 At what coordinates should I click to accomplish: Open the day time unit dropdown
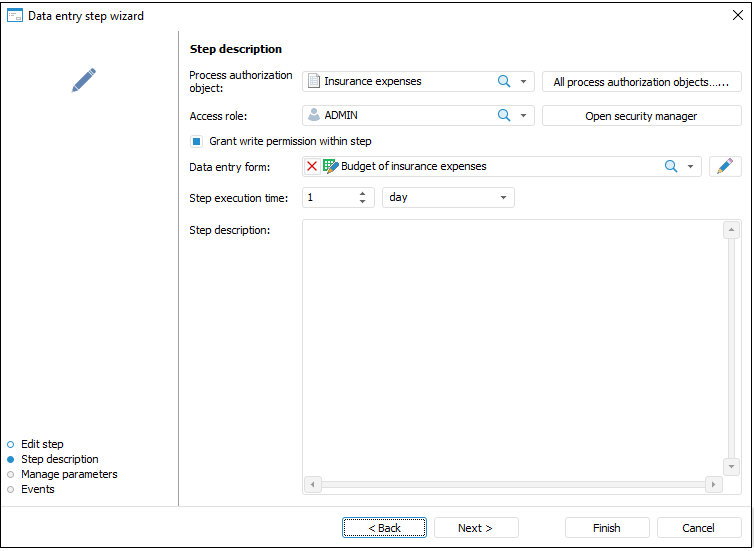coord(503,198)
